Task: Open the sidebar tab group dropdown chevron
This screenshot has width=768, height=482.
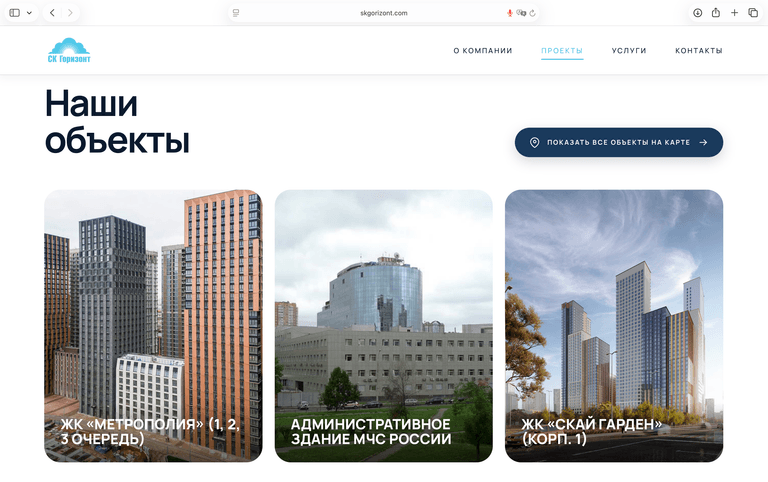Action: 29,13
